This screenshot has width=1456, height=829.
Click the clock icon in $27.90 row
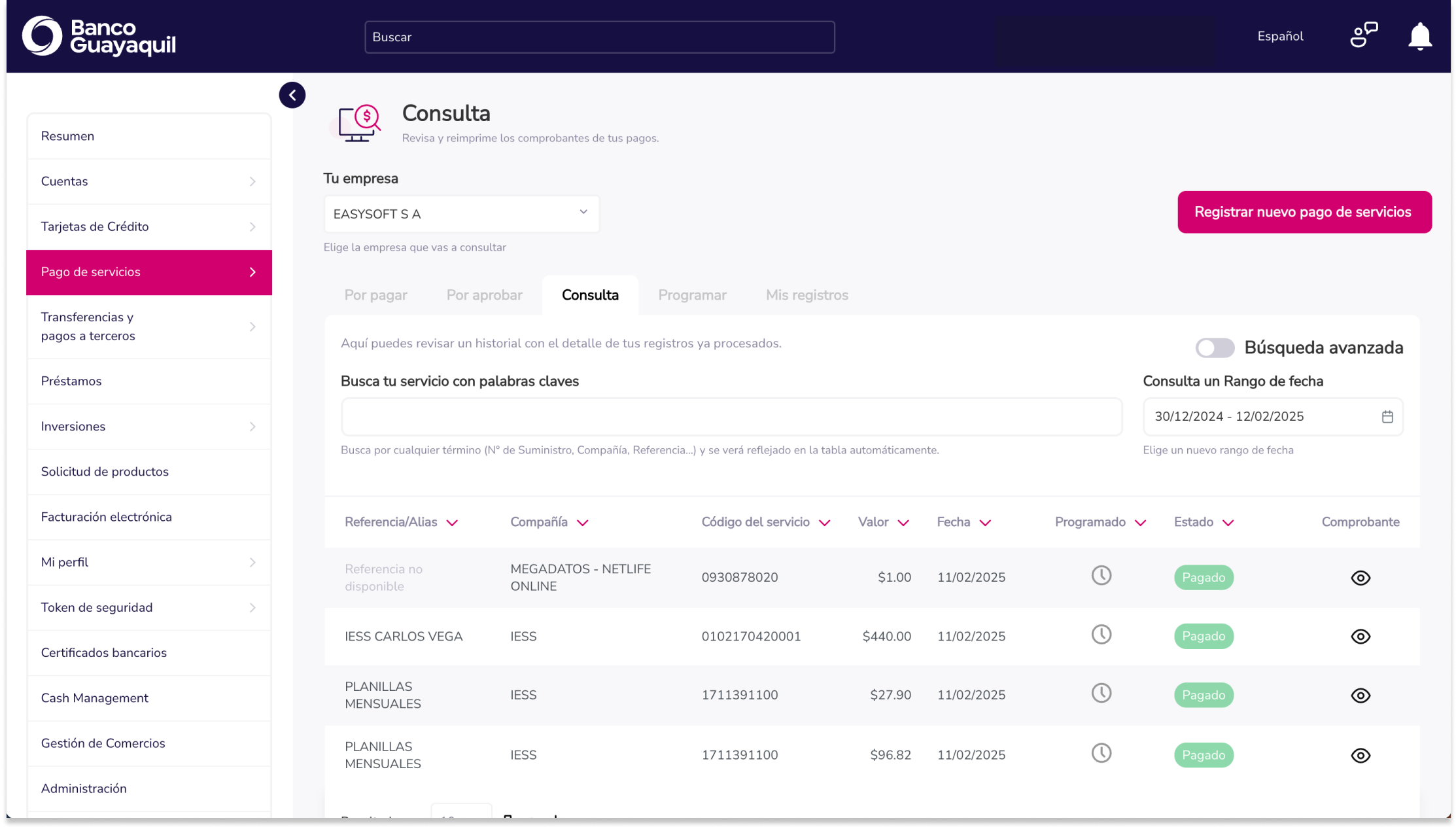click(1101, 694)
